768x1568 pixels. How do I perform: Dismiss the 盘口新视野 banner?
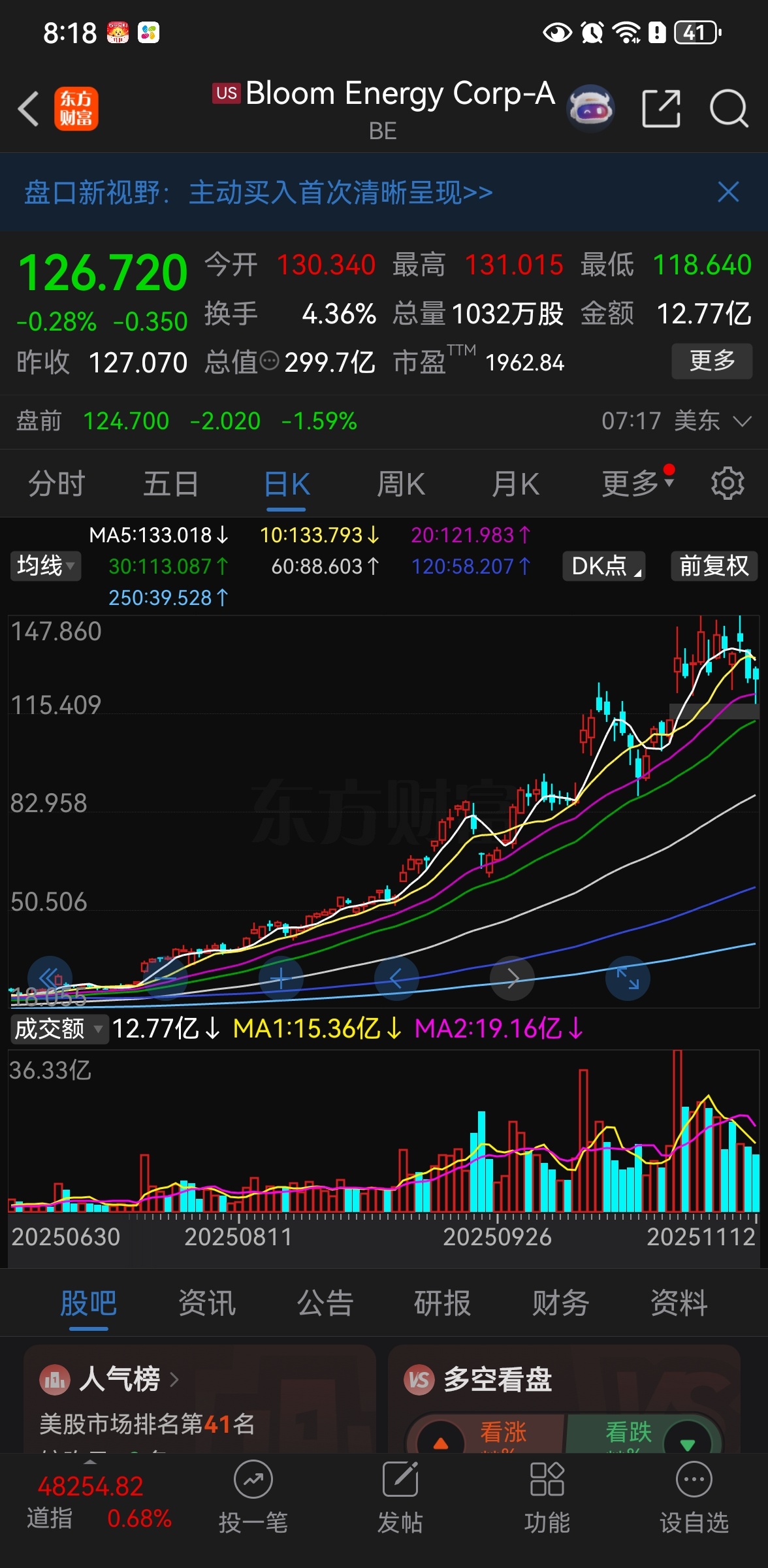pos(728,192)
